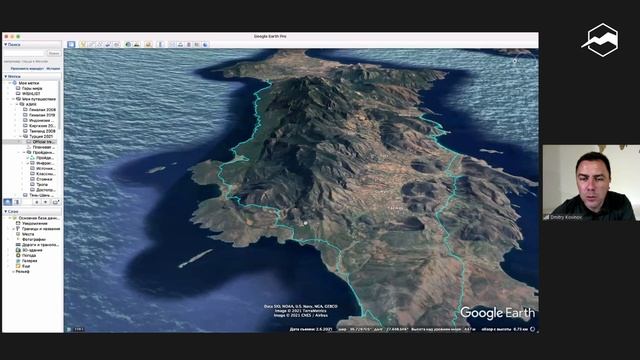Click the View in Google Maps icon
The height and width of the screenshot is (360, 640).
pos(197,44)
